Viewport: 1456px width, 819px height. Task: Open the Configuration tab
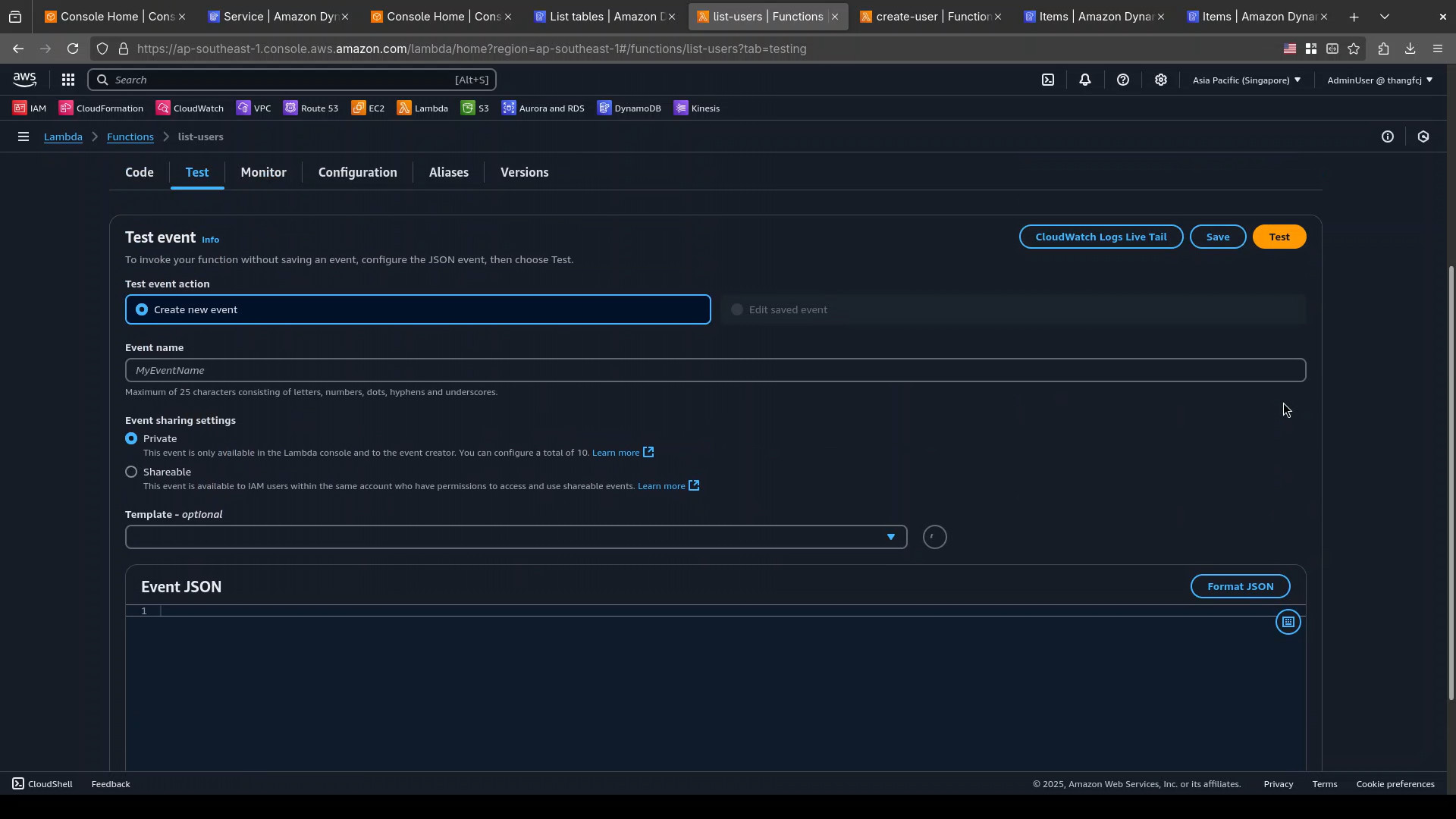[357, 173]
